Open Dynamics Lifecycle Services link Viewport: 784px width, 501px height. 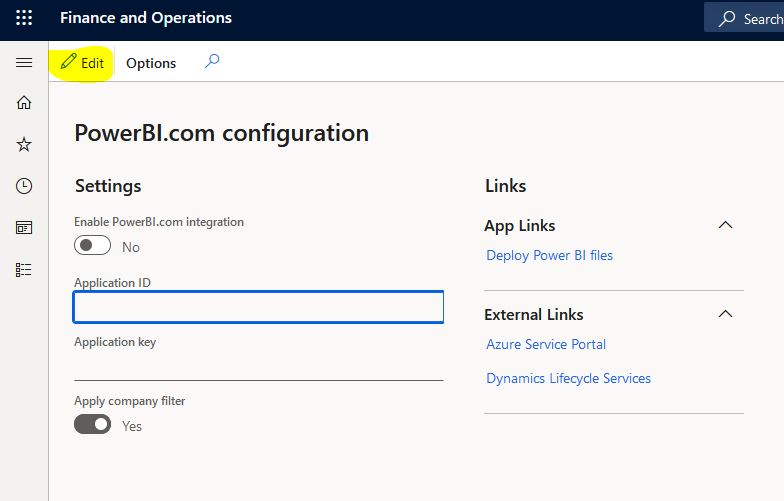click(568, 378)
